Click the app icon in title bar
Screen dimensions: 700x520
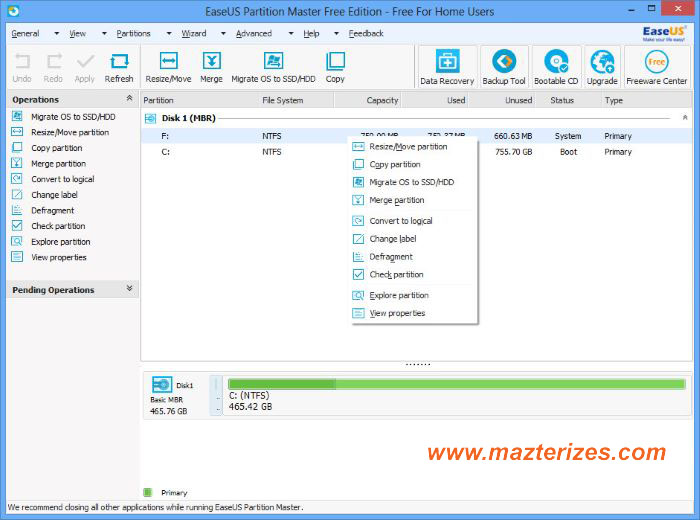(14, 11)
